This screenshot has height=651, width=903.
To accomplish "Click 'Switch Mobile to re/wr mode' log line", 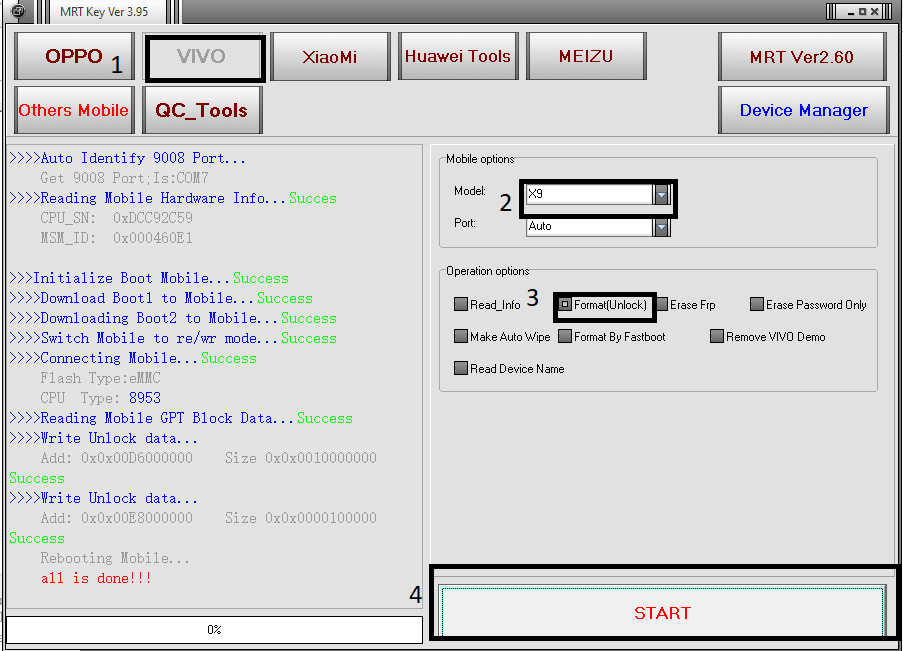I will (x=173, y=338).
